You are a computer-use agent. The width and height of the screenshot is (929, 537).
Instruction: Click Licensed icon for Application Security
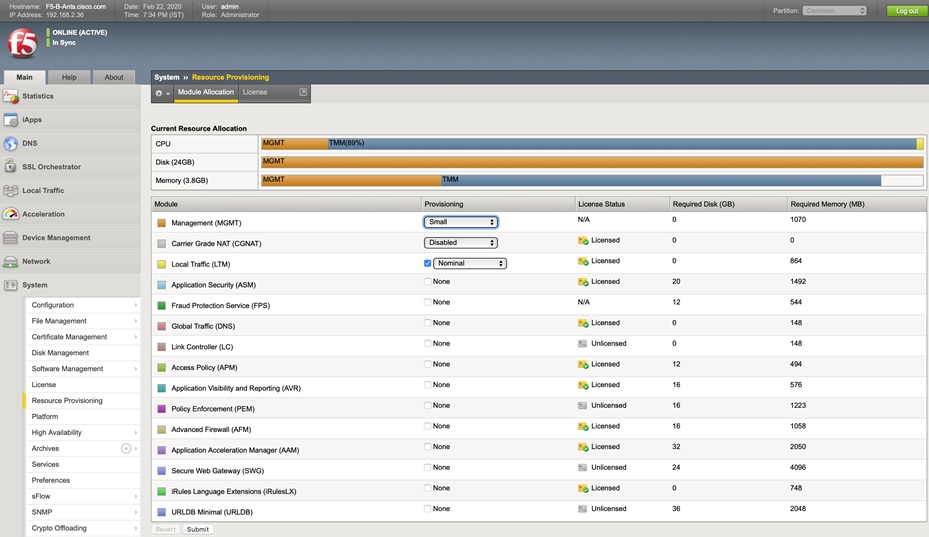pyautogui.click(x=583, y=282)
